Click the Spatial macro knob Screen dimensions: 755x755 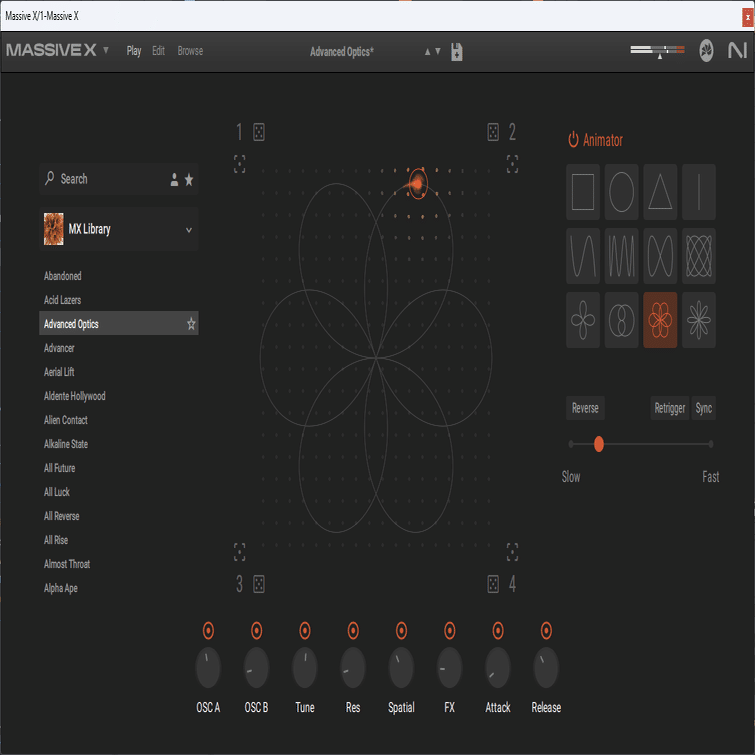pos(401,667)
